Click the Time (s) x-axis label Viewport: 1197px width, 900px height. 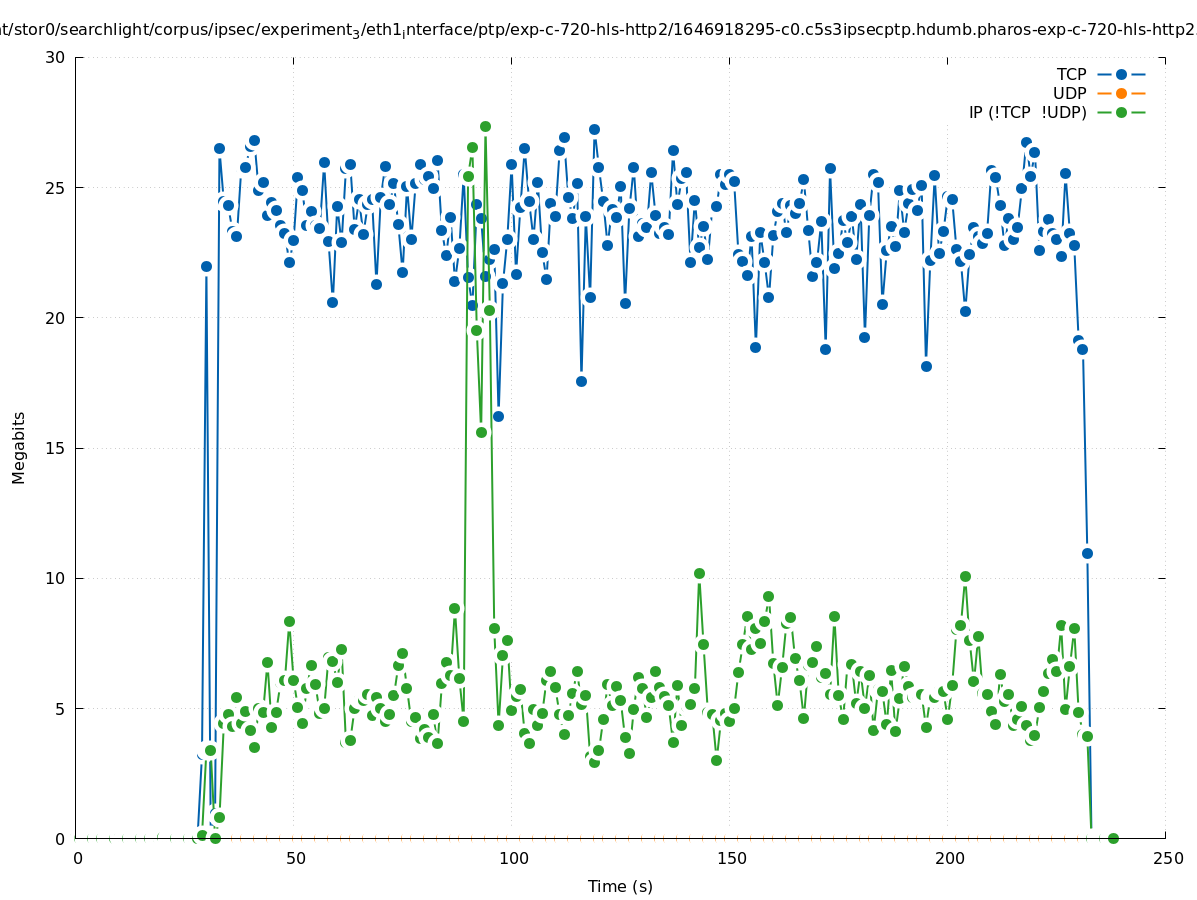pos(620,886)
